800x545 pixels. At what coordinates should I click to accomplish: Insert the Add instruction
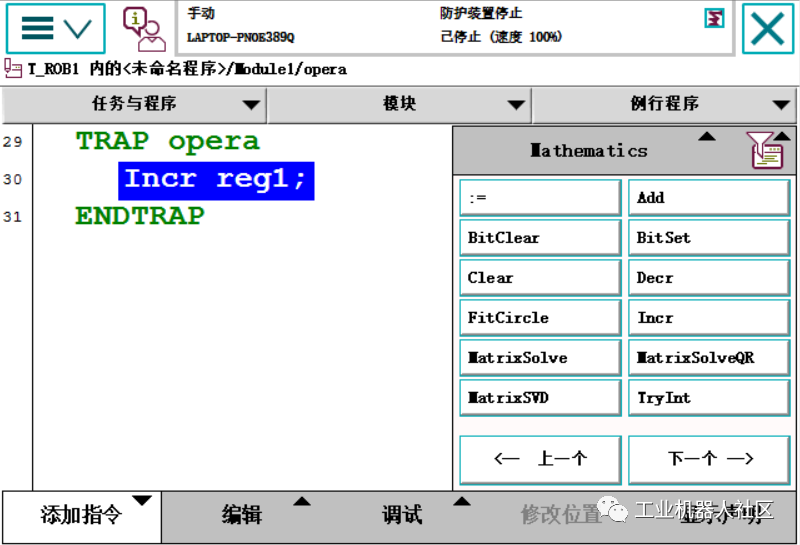click(x=709, y=197)
